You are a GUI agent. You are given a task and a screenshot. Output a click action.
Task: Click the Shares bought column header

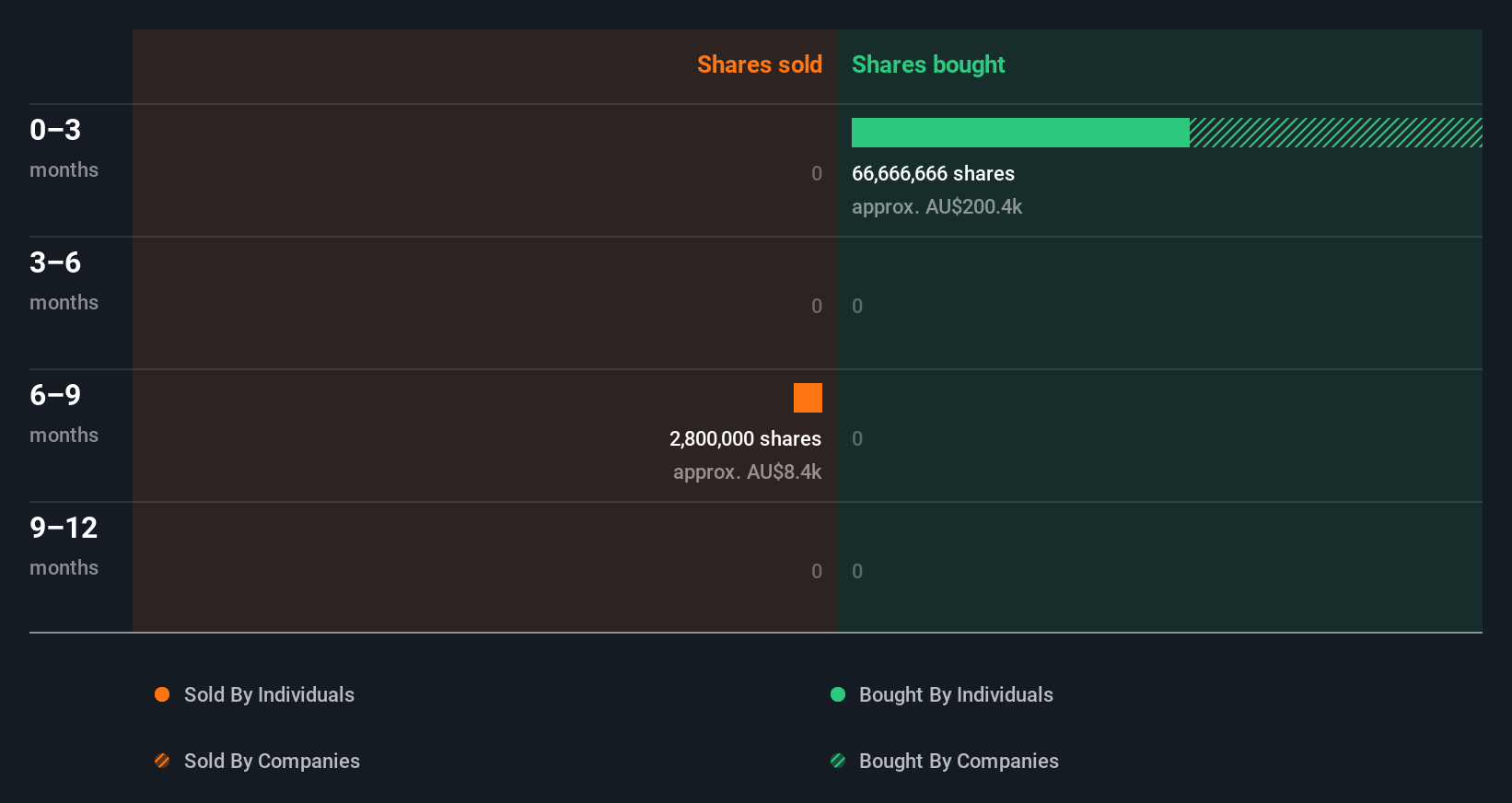[x=928, y=64]
